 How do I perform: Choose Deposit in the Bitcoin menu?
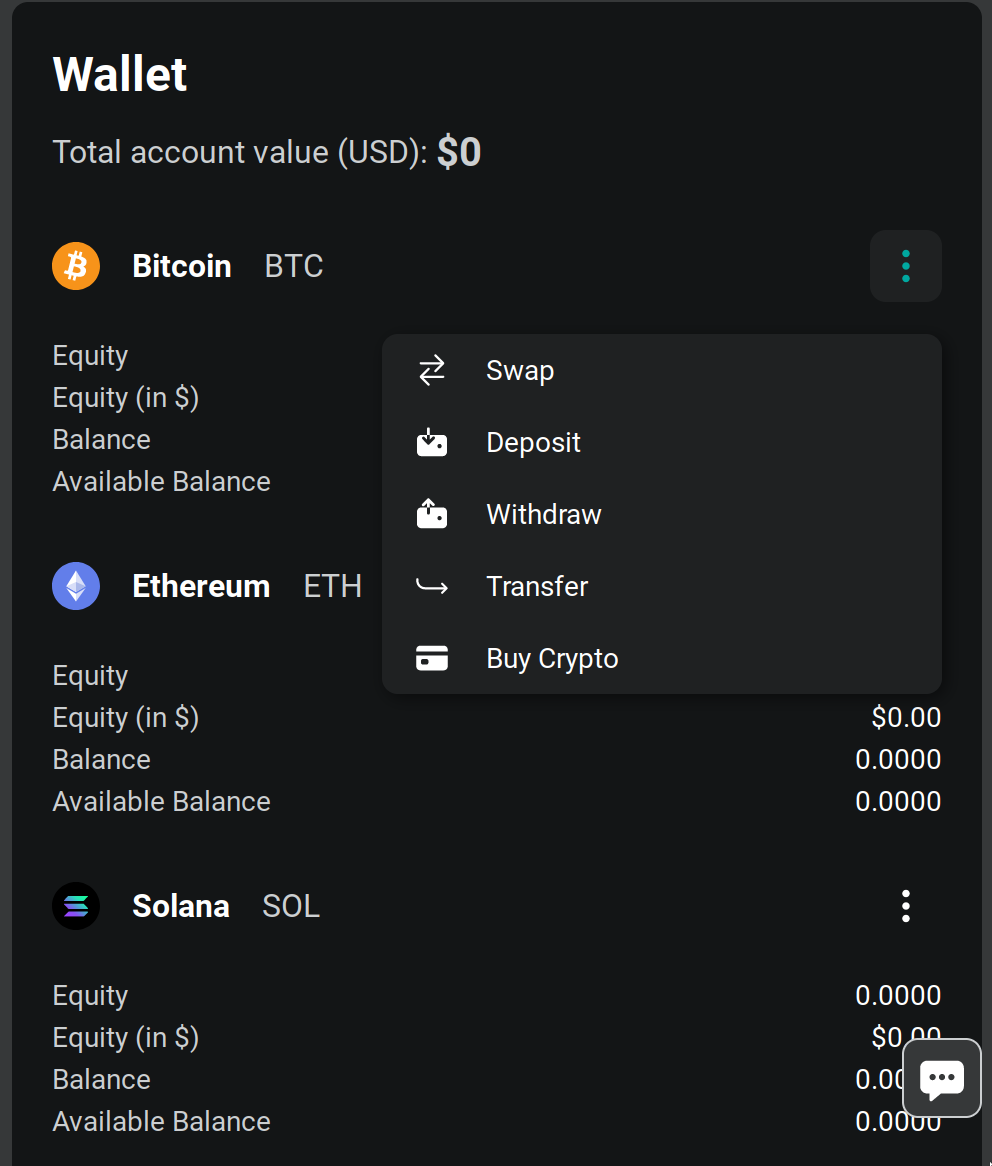(533, 443)
